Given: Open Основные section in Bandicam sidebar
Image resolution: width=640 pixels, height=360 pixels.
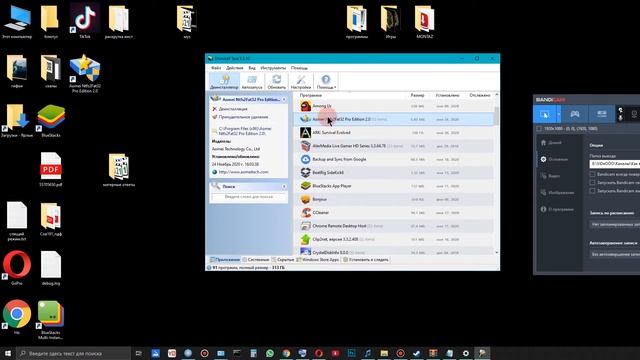Looking at the screenshot, I should tap(554, 159).
